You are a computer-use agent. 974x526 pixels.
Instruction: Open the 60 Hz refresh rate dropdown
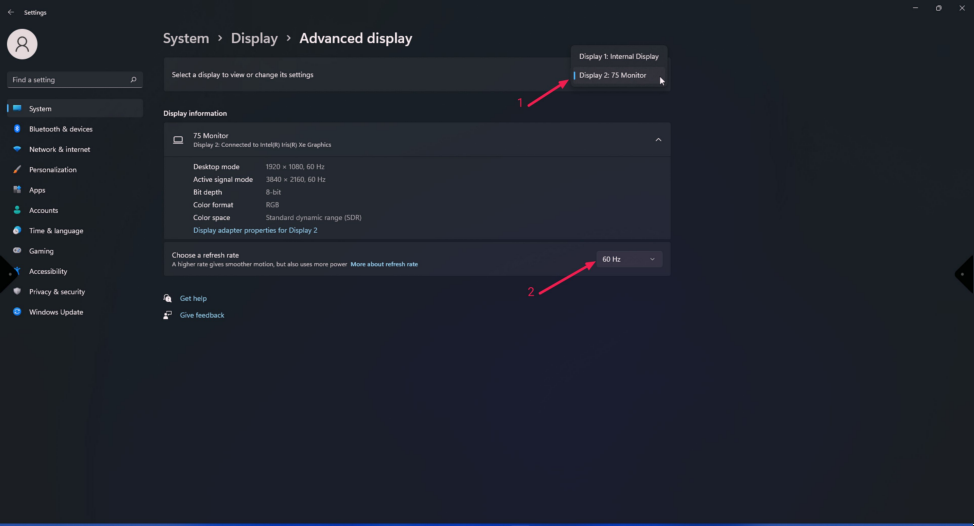coord(628,259)
